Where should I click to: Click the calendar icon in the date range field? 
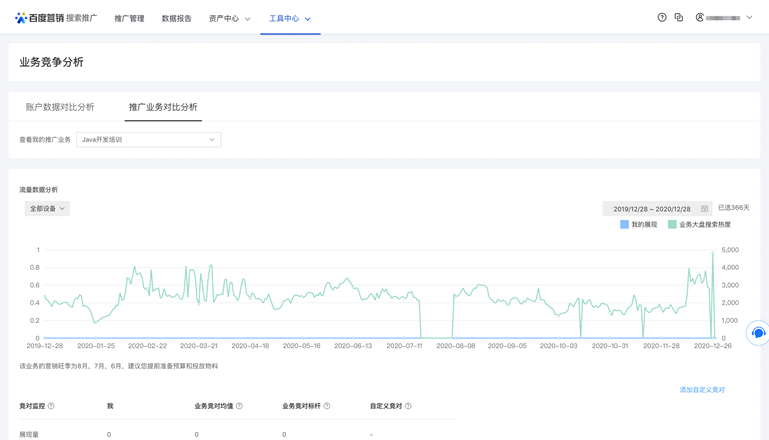click(705, 209)
